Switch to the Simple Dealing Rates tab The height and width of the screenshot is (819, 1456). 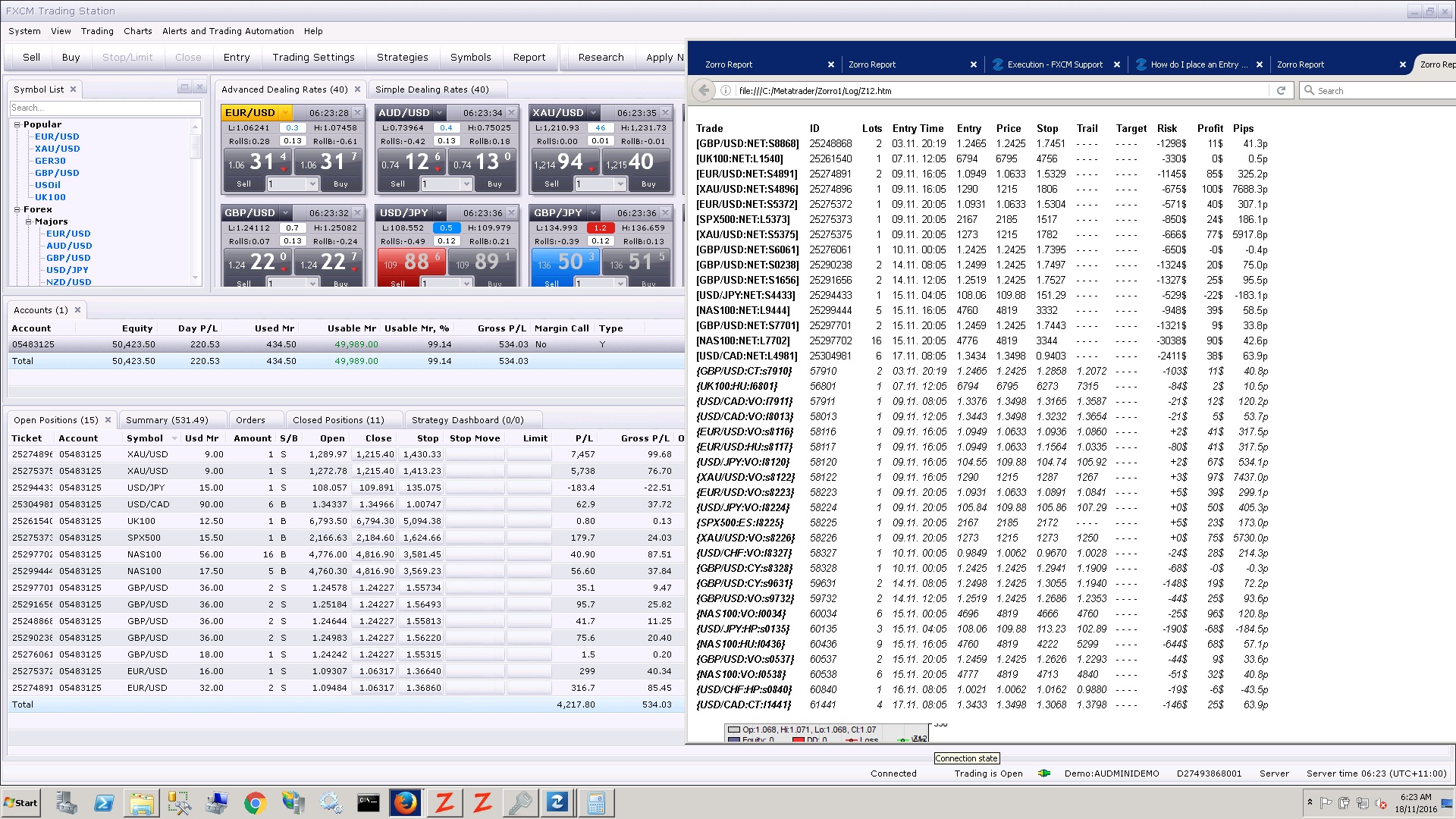(x=431, y=89)
